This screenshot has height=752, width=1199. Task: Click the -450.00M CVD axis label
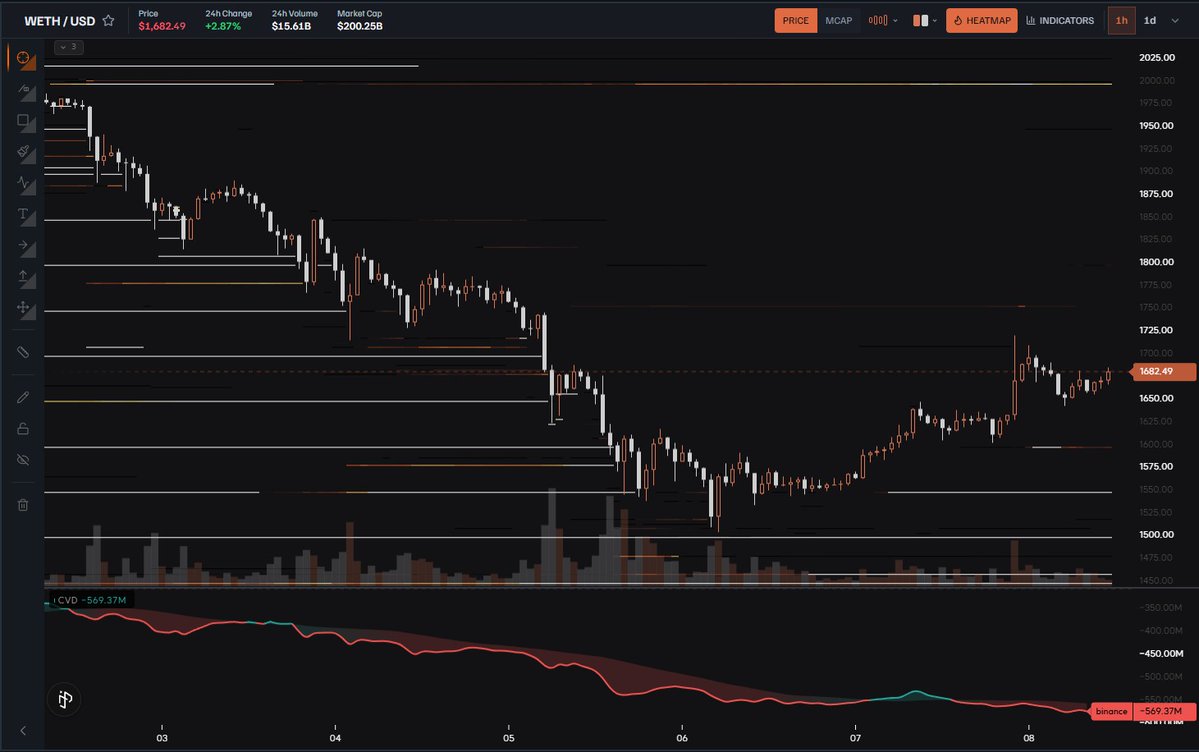click(x=1162, y=653)
